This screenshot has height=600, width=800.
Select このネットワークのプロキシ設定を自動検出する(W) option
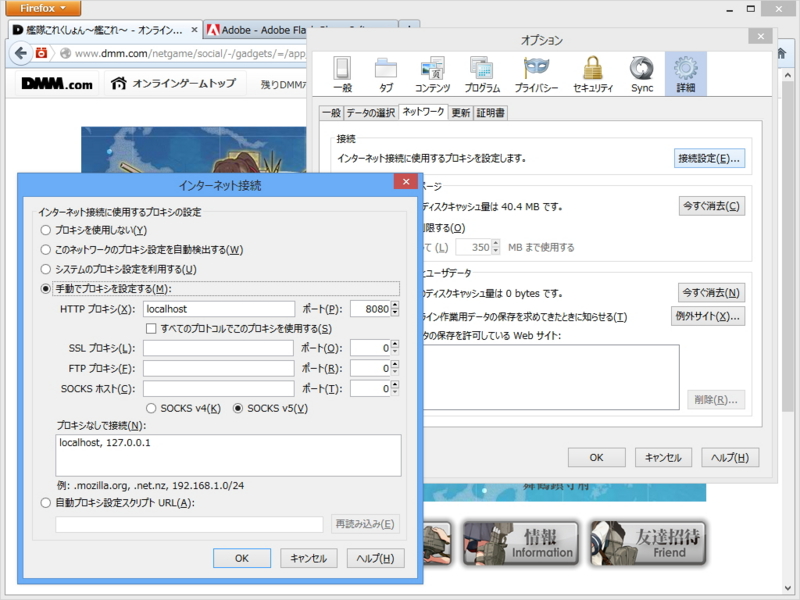point(45,249)
